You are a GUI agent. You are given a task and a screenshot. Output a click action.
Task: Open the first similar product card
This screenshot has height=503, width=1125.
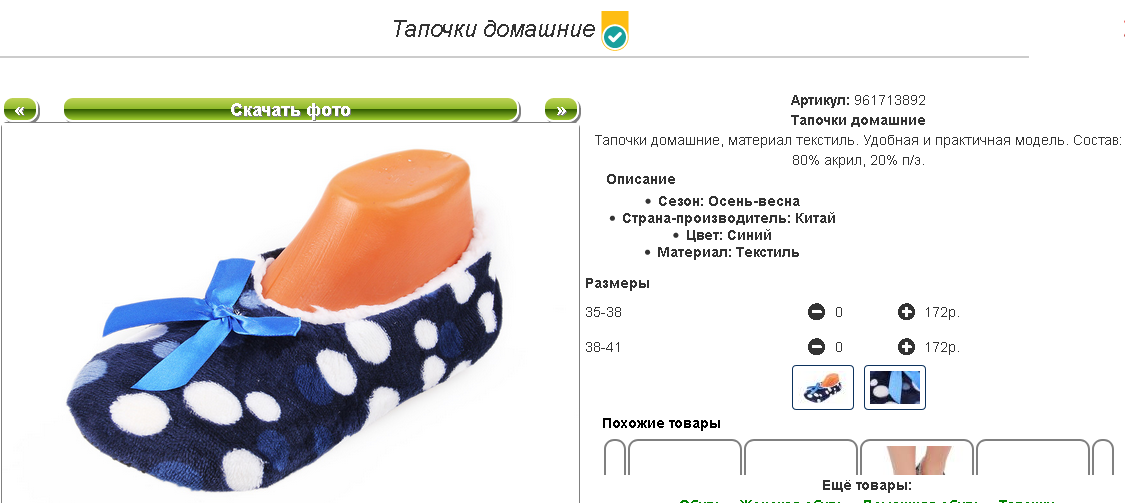pos(684,457)
